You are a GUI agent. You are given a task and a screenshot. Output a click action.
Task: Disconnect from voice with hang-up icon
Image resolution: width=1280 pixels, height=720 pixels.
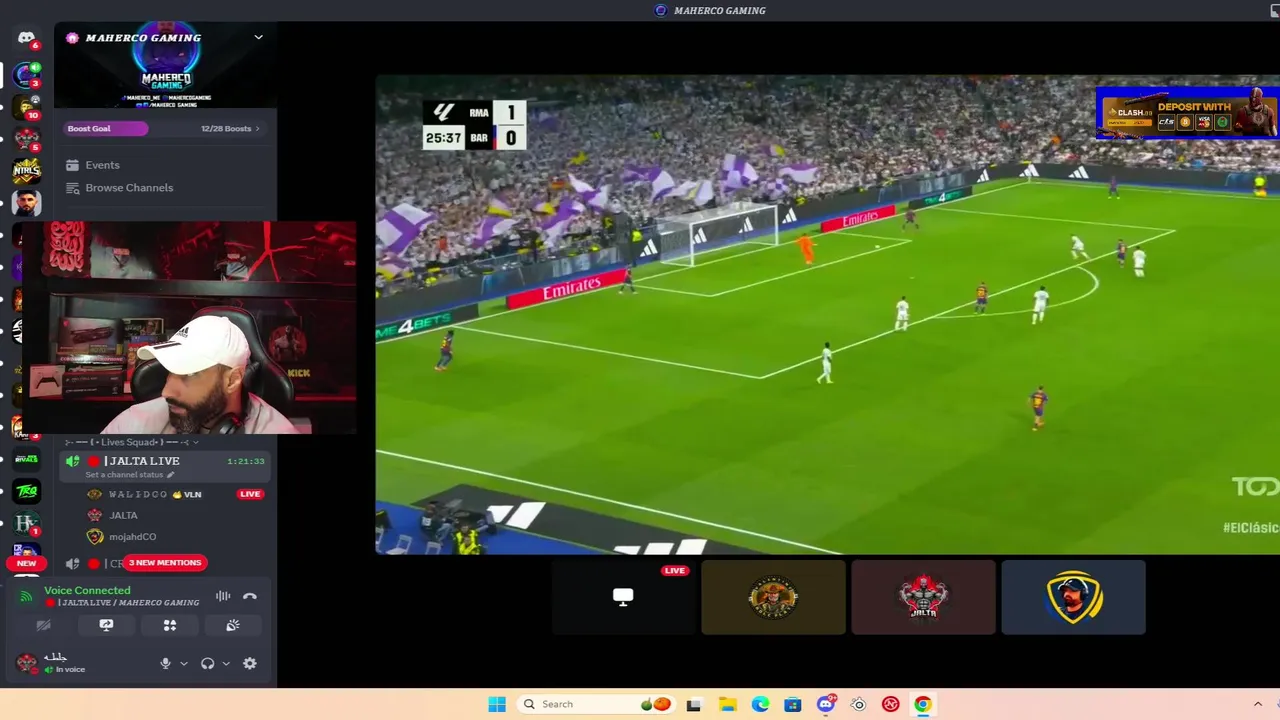point(250,596)
